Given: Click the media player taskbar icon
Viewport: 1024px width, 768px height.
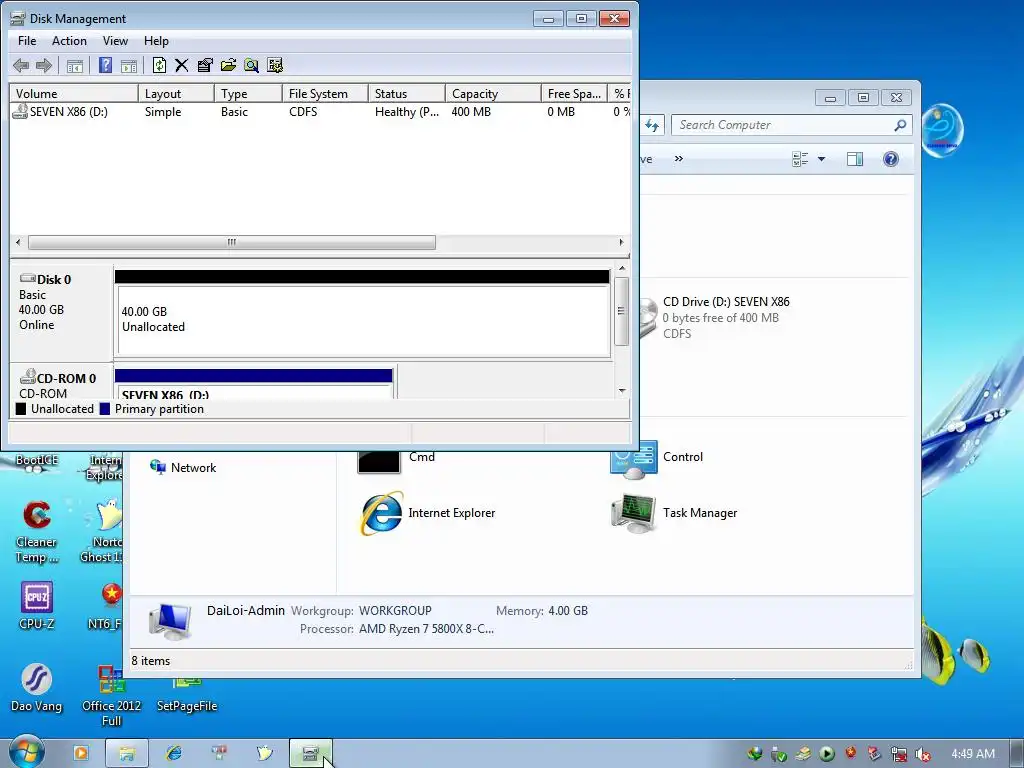Looking at the screenshot, I should (80, 753).
